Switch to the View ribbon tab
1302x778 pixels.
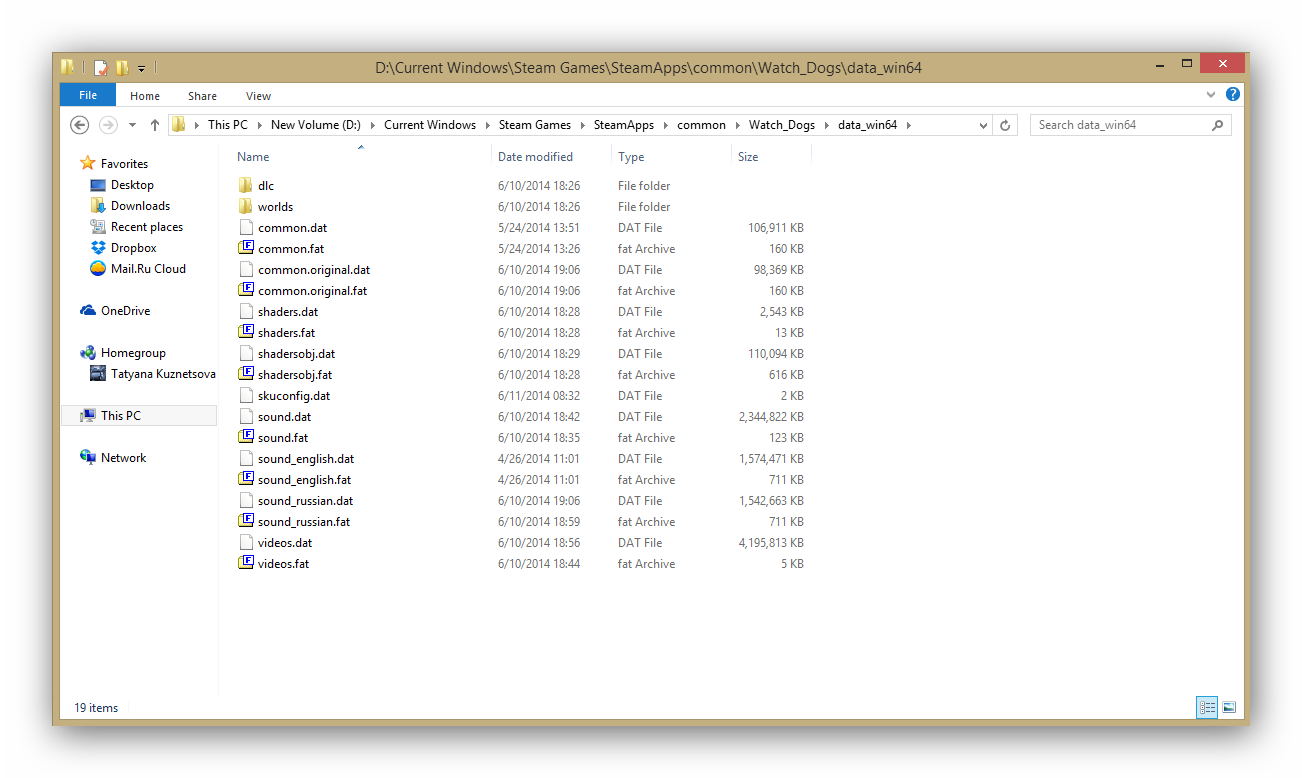[258, 96]
